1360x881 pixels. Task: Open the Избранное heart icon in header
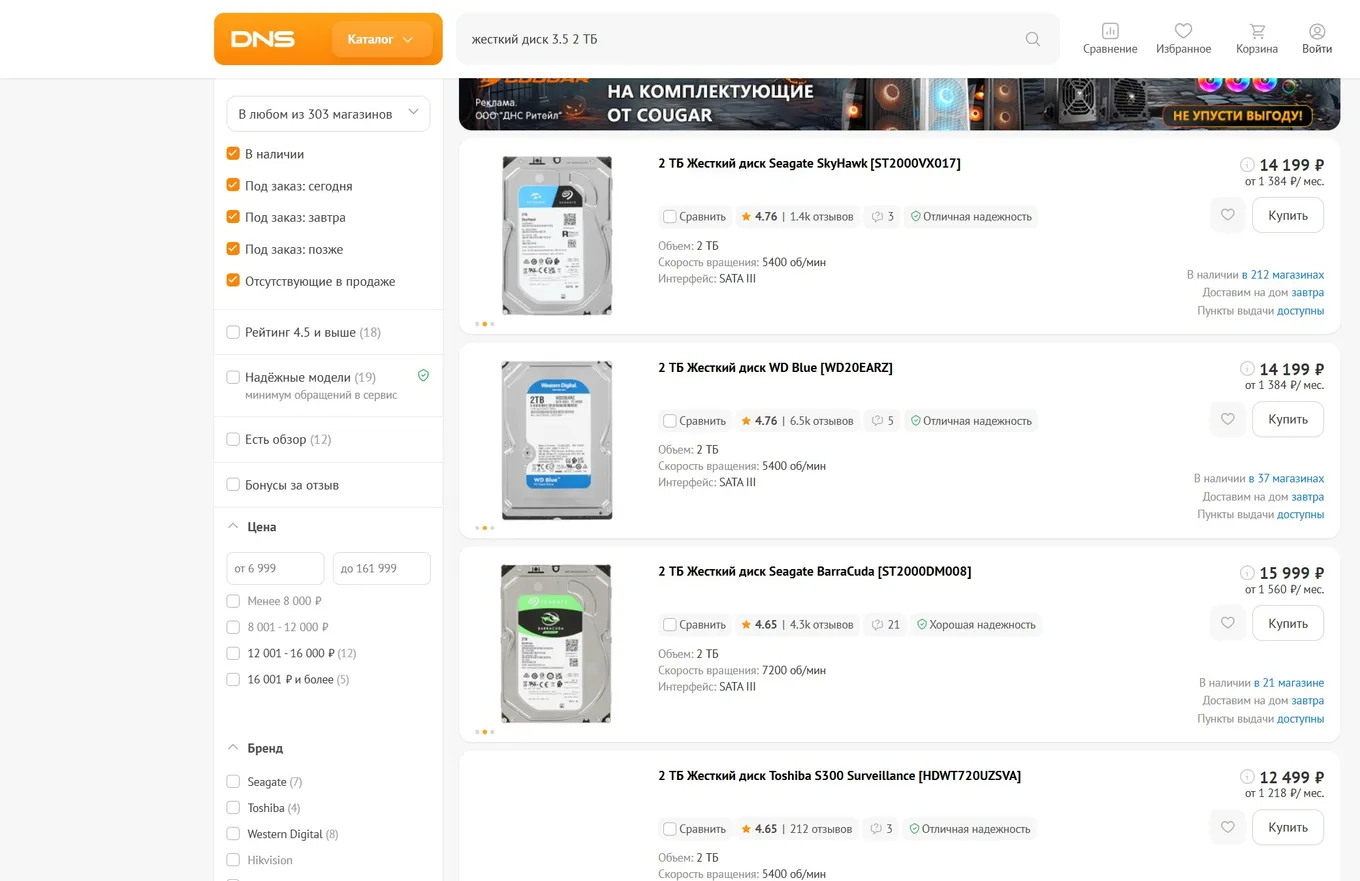pyautogui.click(x=1183, y=31)
